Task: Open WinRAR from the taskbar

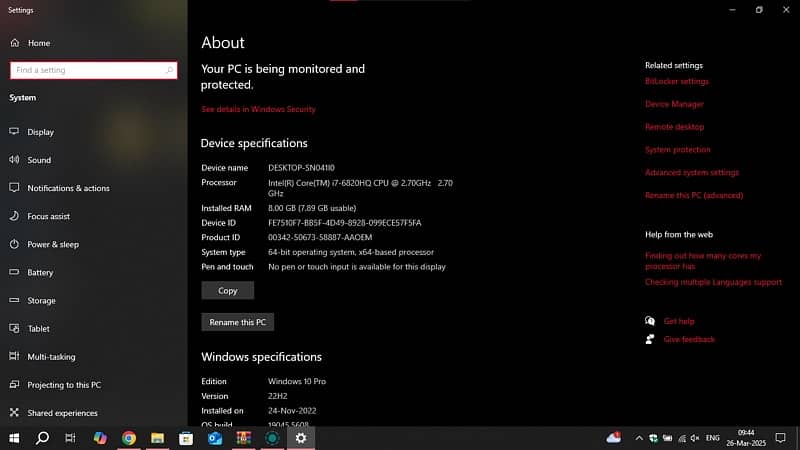Action: 243,438
